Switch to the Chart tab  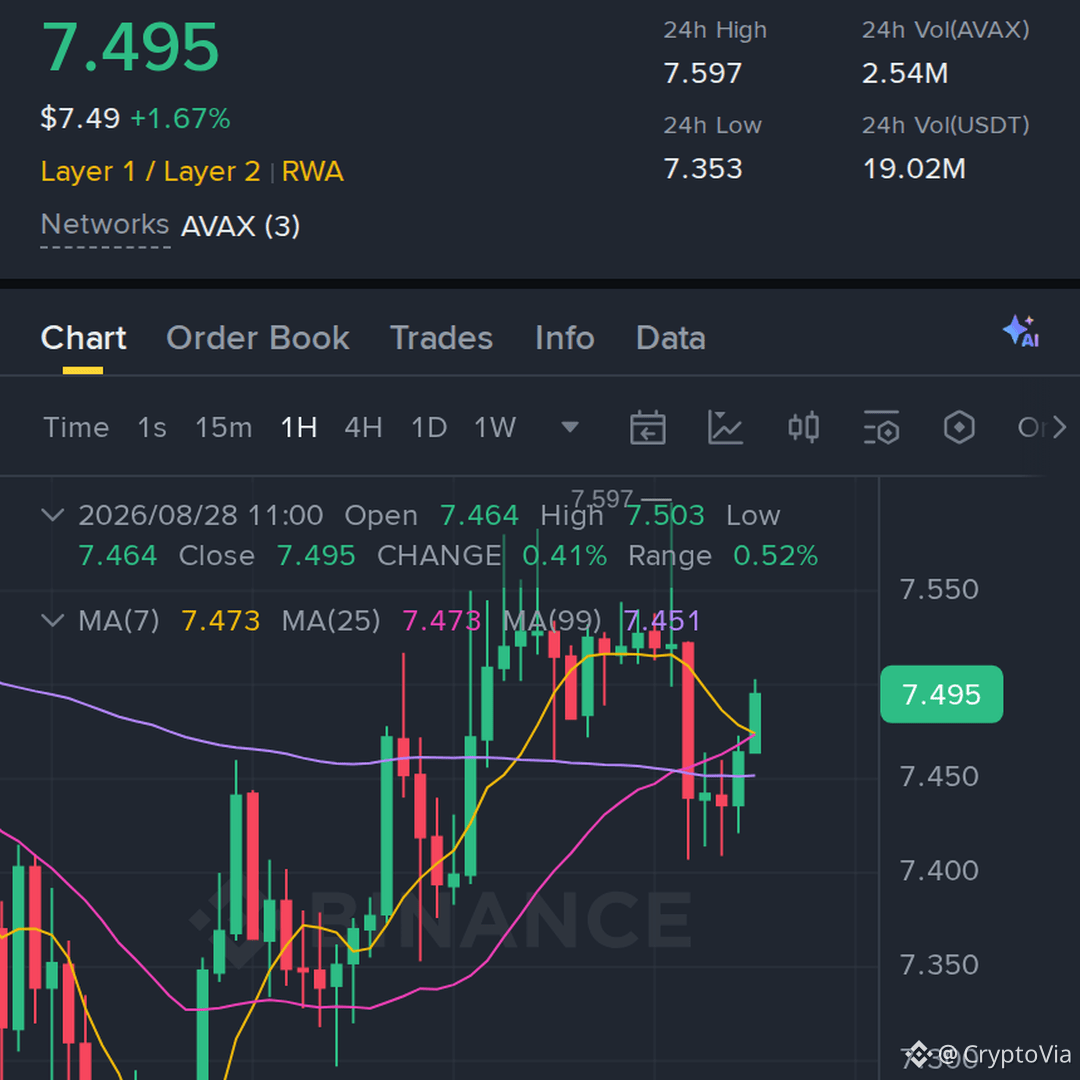point(83,338)
